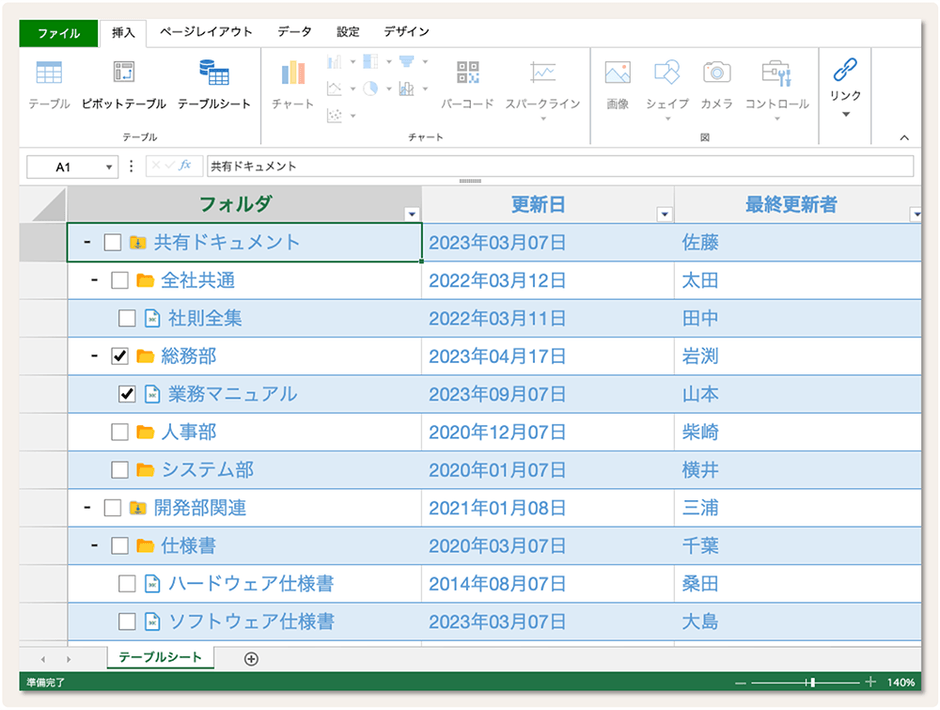Open the フォルダ column filter dropdown

409,213
